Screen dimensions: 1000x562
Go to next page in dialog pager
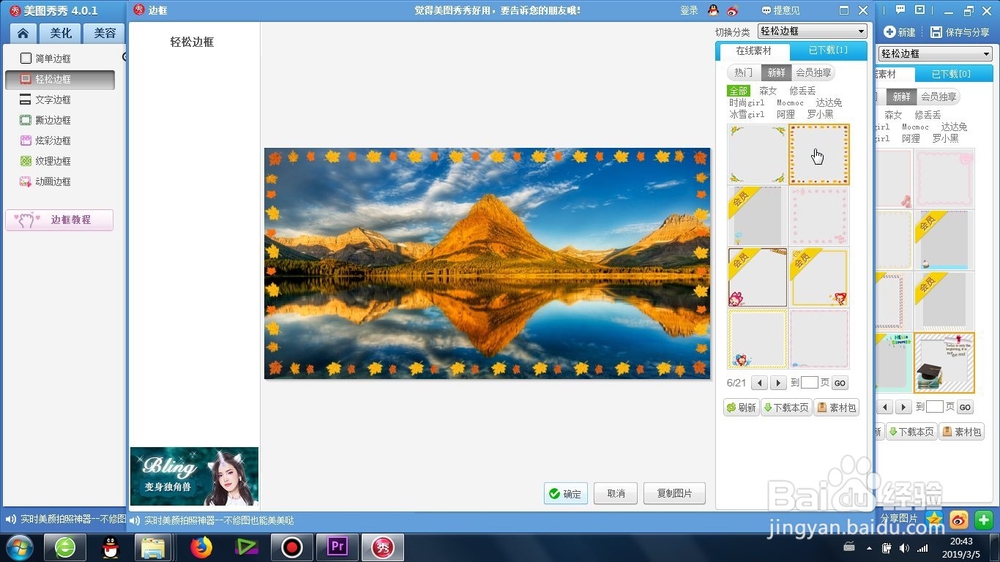[x=777, y=383]
